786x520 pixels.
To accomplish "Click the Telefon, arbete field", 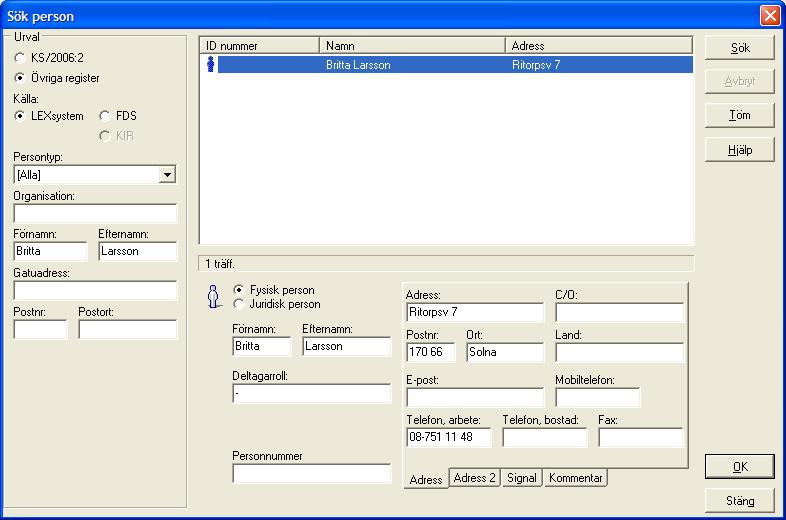I will [449, 437].
